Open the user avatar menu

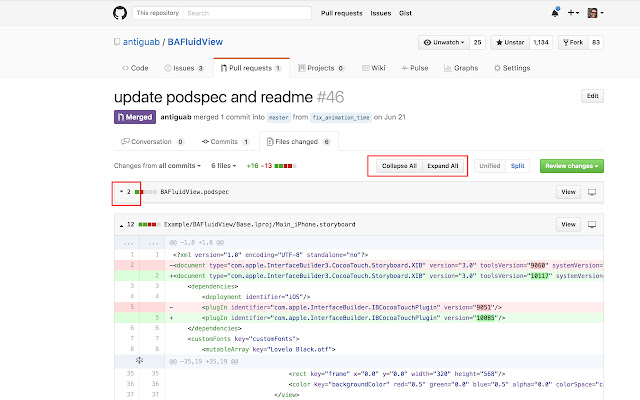pyautogui.click(x=595, y=13)
